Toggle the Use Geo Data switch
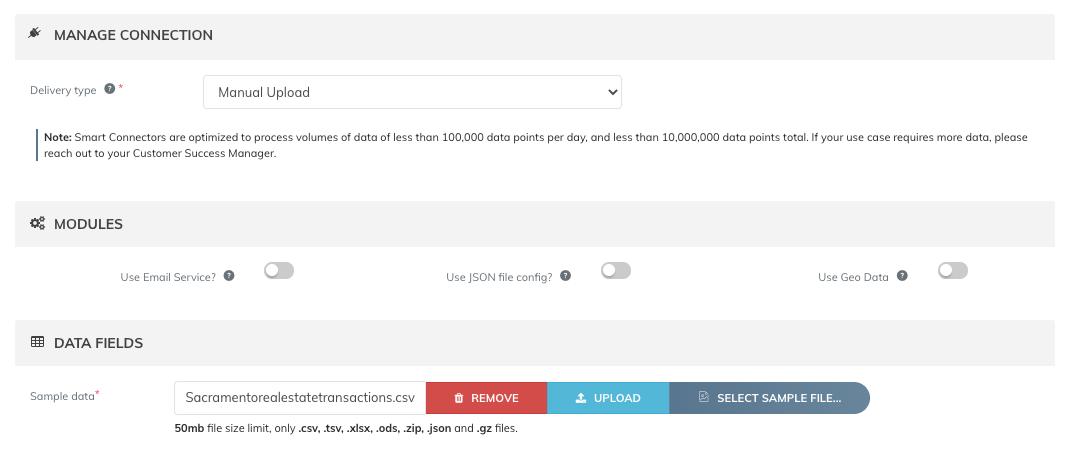 953,271
